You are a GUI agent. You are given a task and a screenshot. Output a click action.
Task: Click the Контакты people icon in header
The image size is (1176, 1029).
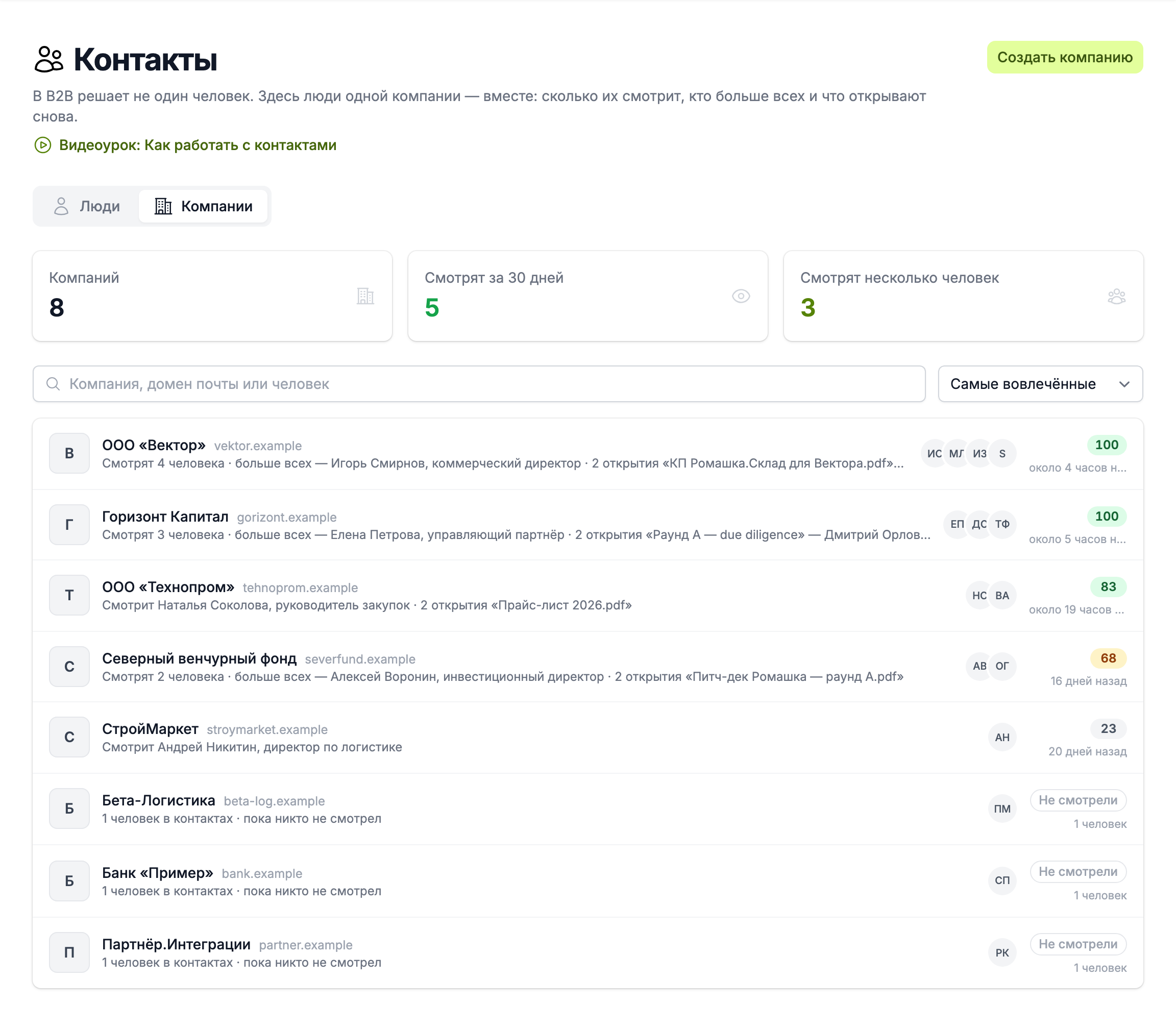49,59
